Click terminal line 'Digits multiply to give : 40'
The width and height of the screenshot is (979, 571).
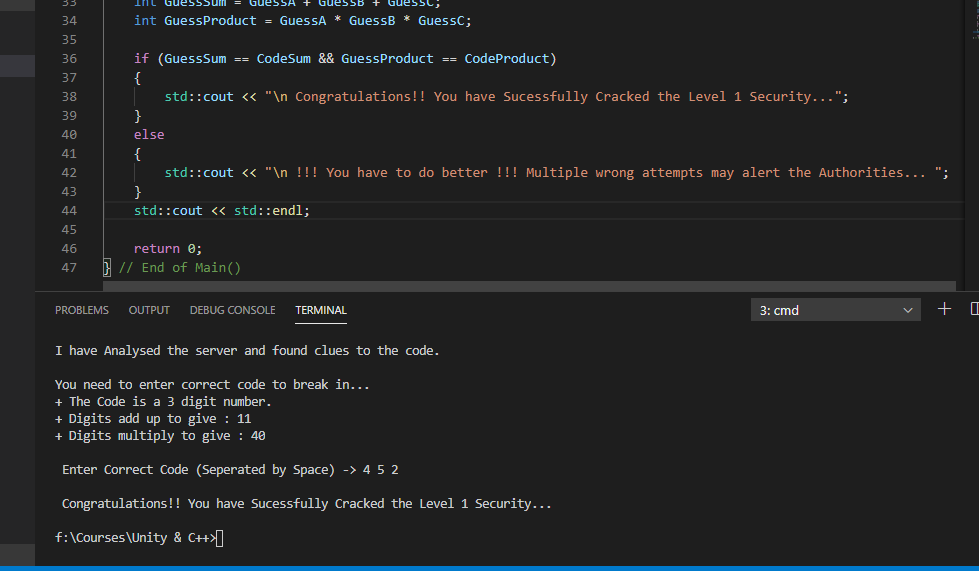coord(160,436)
